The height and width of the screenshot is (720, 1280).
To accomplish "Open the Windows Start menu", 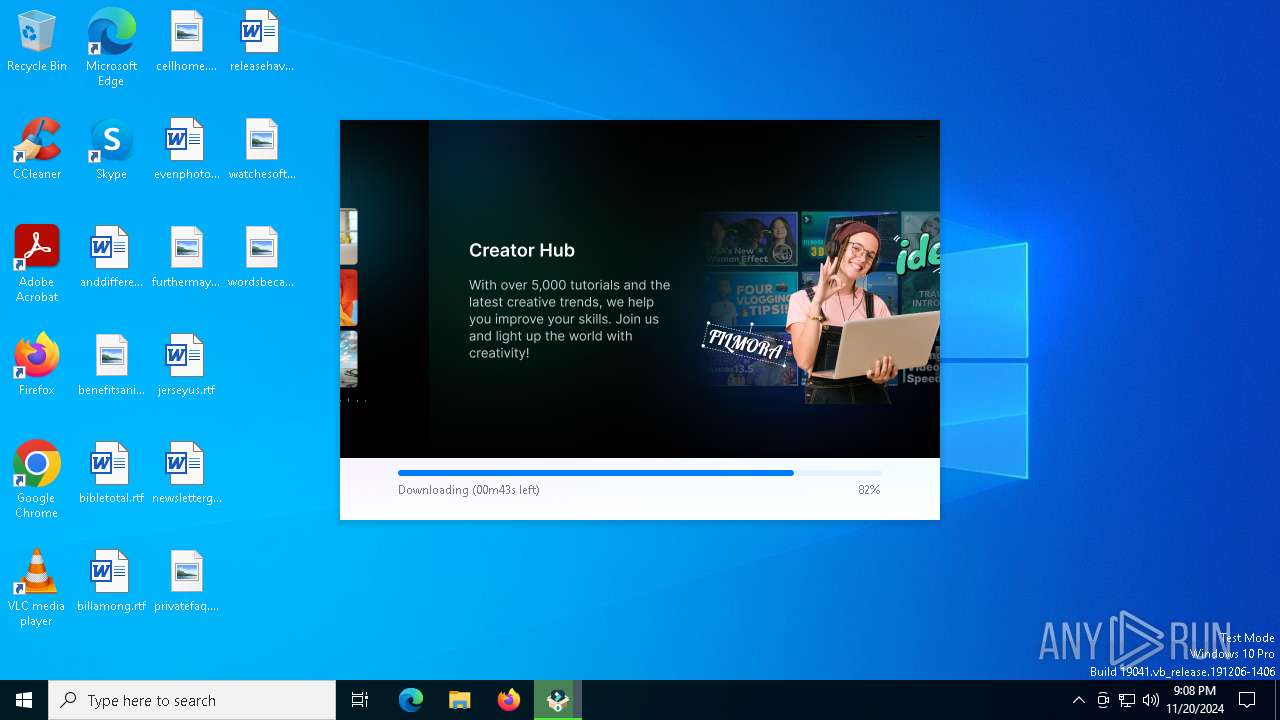I will (x=24, y=700).
